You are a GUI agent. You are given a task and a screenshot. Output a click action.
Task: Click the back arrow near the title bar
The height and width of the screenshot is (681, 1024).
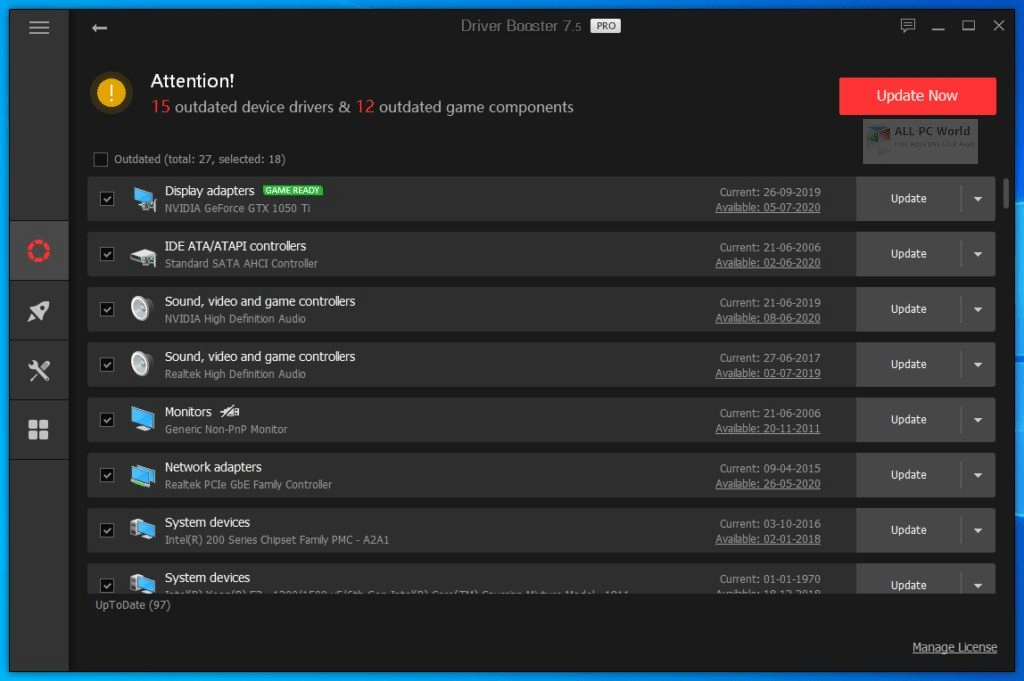point(99,28)
